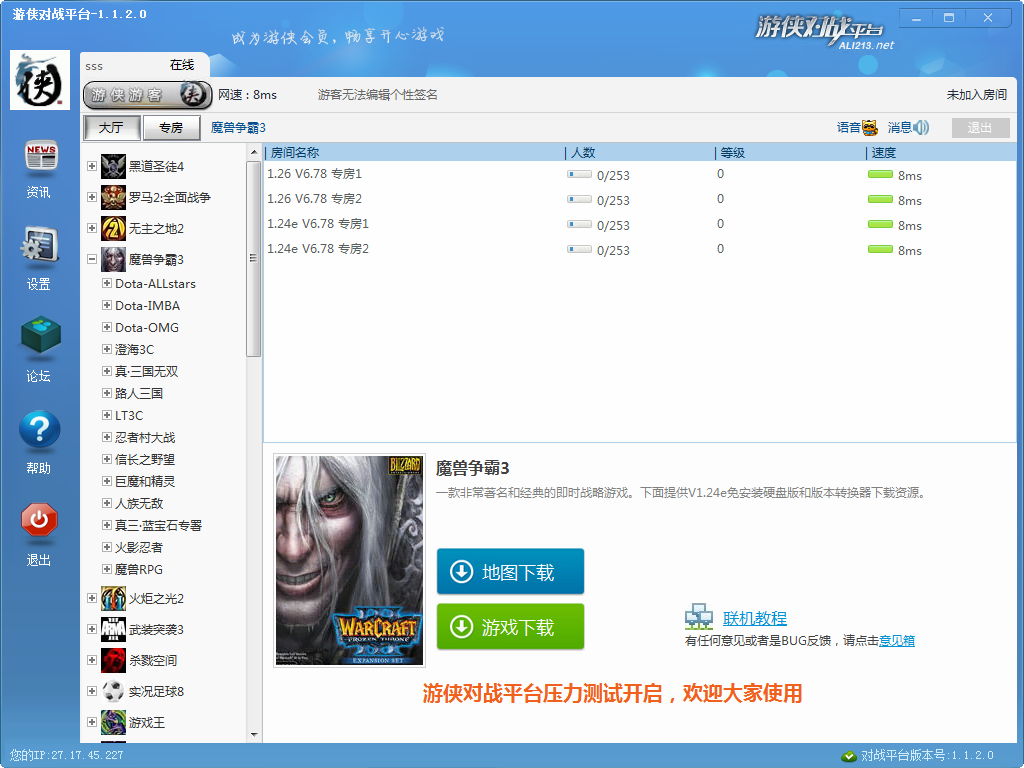1024x768 pixels.
Task: Click the 在线 online status label
Action: [x=182, y=65]
